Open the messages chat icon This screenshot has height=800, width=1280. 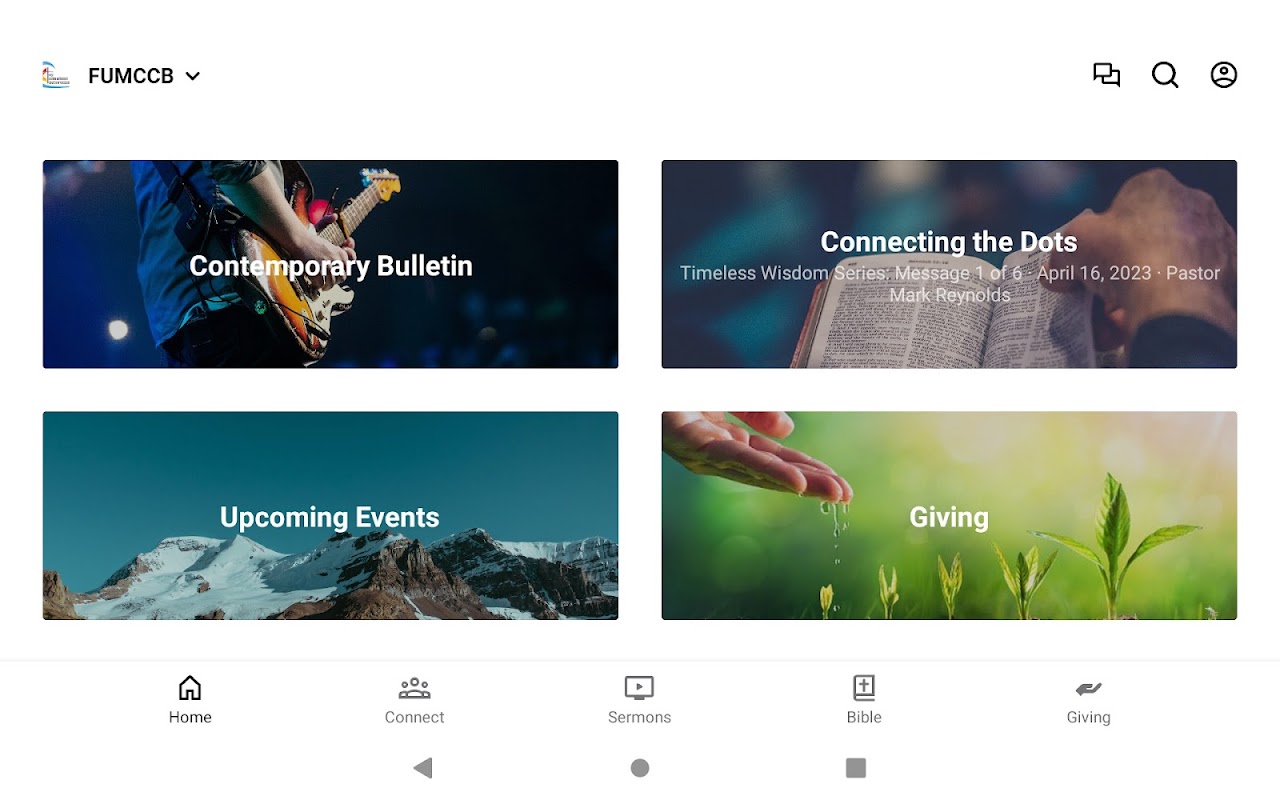click(1106, 75)
